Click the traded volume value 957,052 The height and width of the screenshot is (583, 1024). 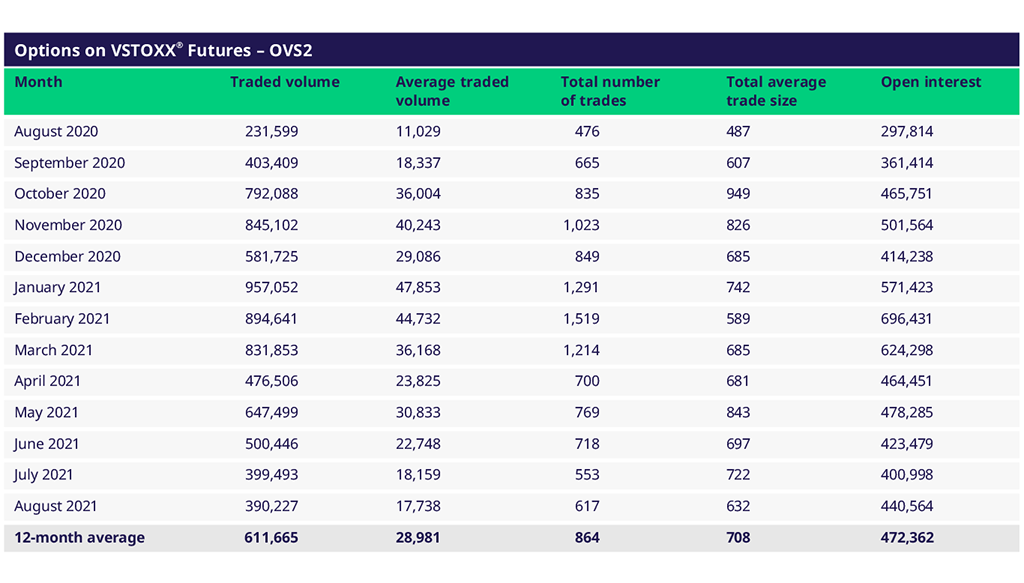coord(271,287)
